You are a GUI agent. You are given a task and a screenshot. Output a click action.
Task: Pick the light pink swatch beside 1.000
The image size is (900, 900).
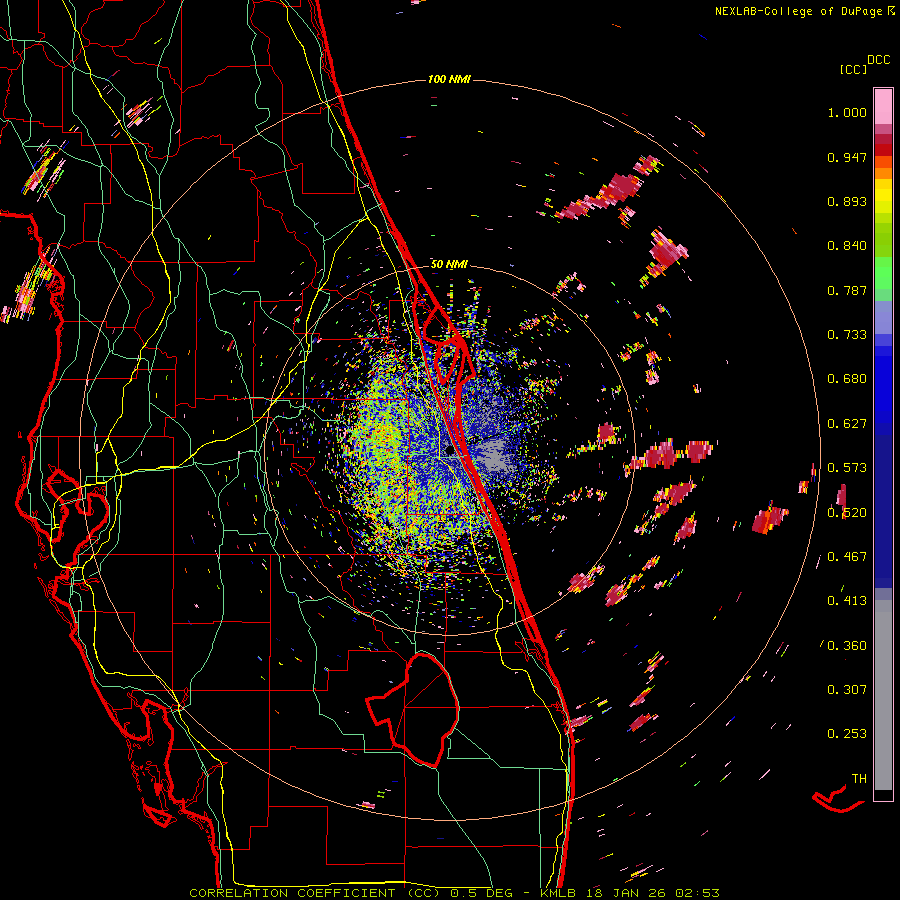(x=883, y=107)
